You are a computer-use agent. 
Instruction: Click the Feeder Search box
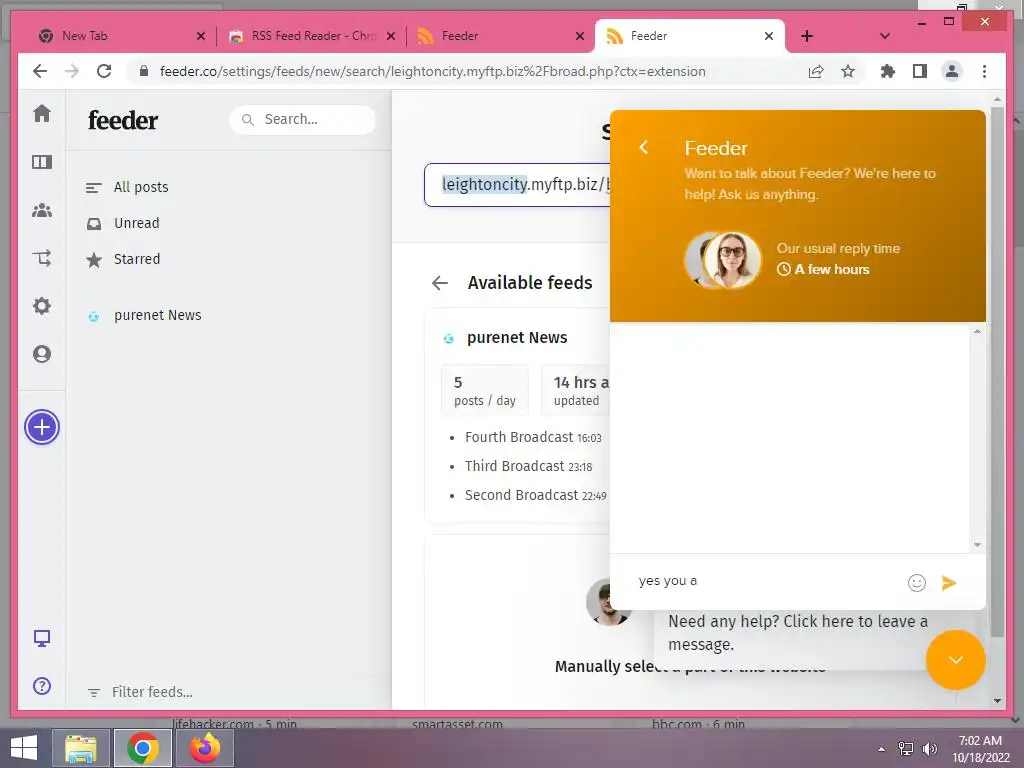[302, 120]
